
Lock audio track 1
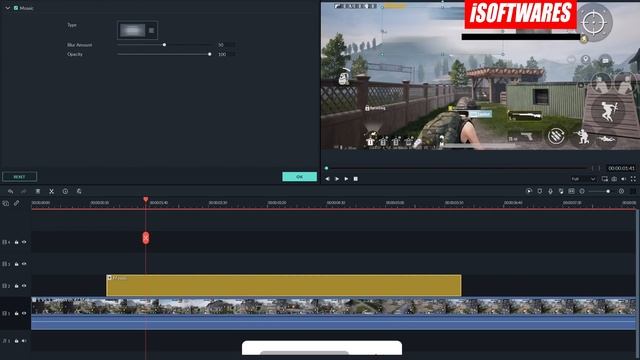16,341
